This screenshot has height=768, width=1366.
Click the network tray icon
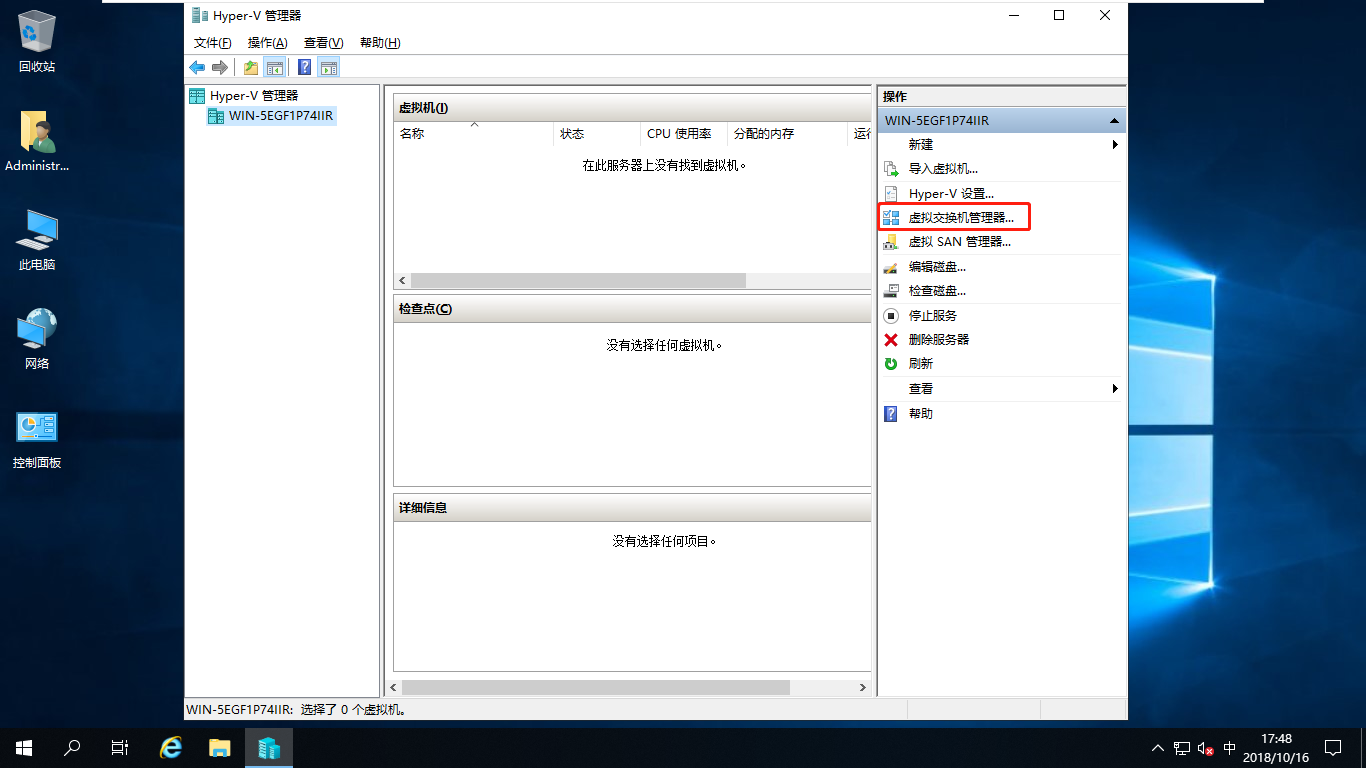tap(1182, 748)
